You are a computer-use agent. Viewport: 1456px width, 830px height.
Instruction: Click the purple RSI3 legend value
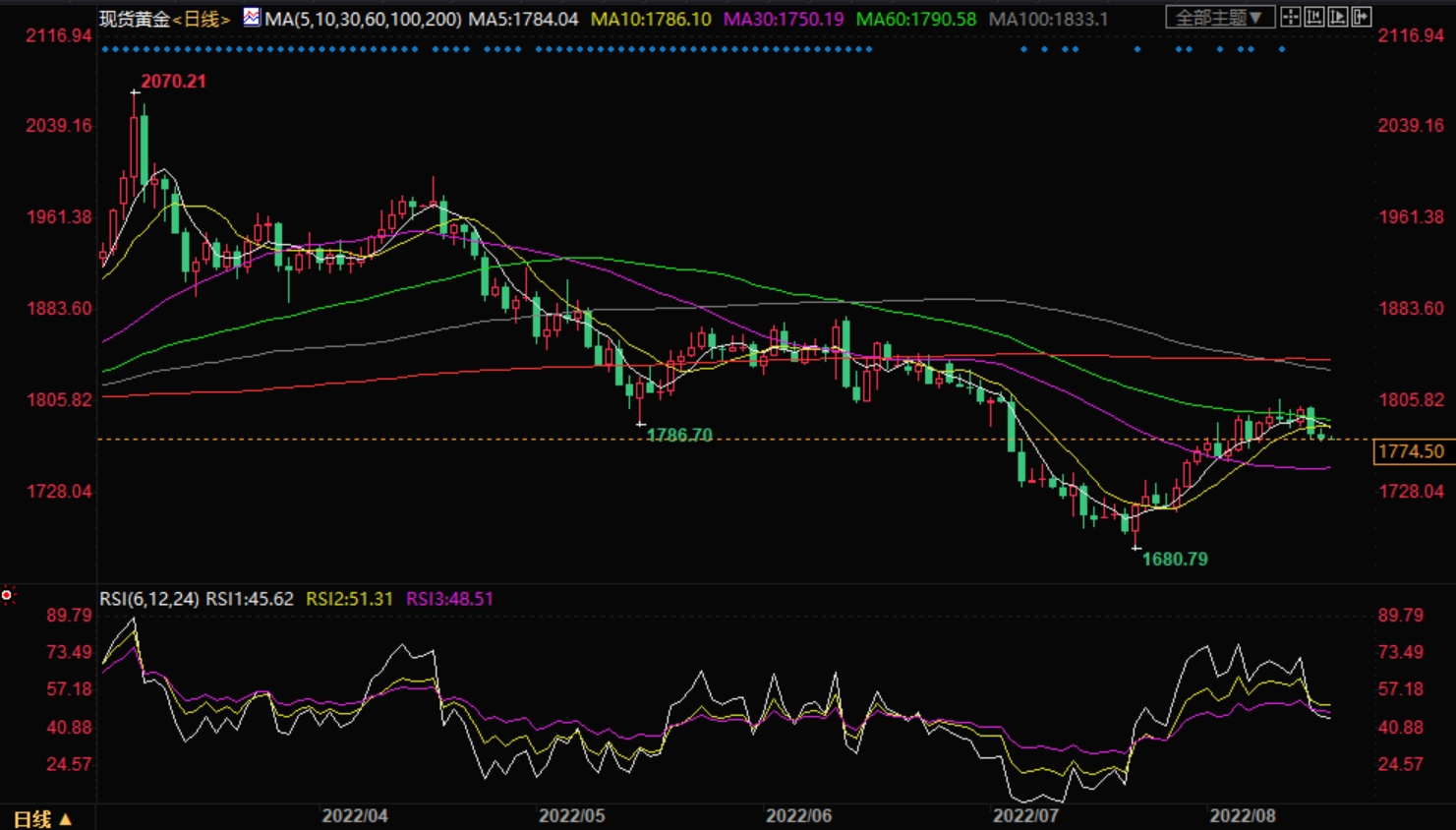pos(449,599)
